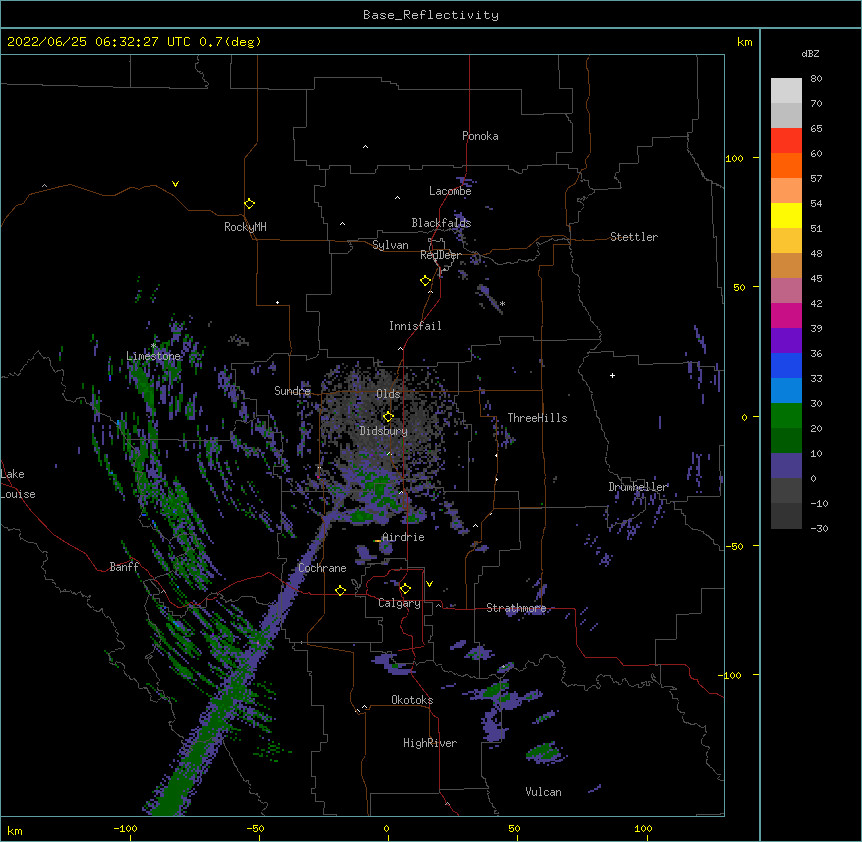Click the RedDeer city label

pos(440,255)
